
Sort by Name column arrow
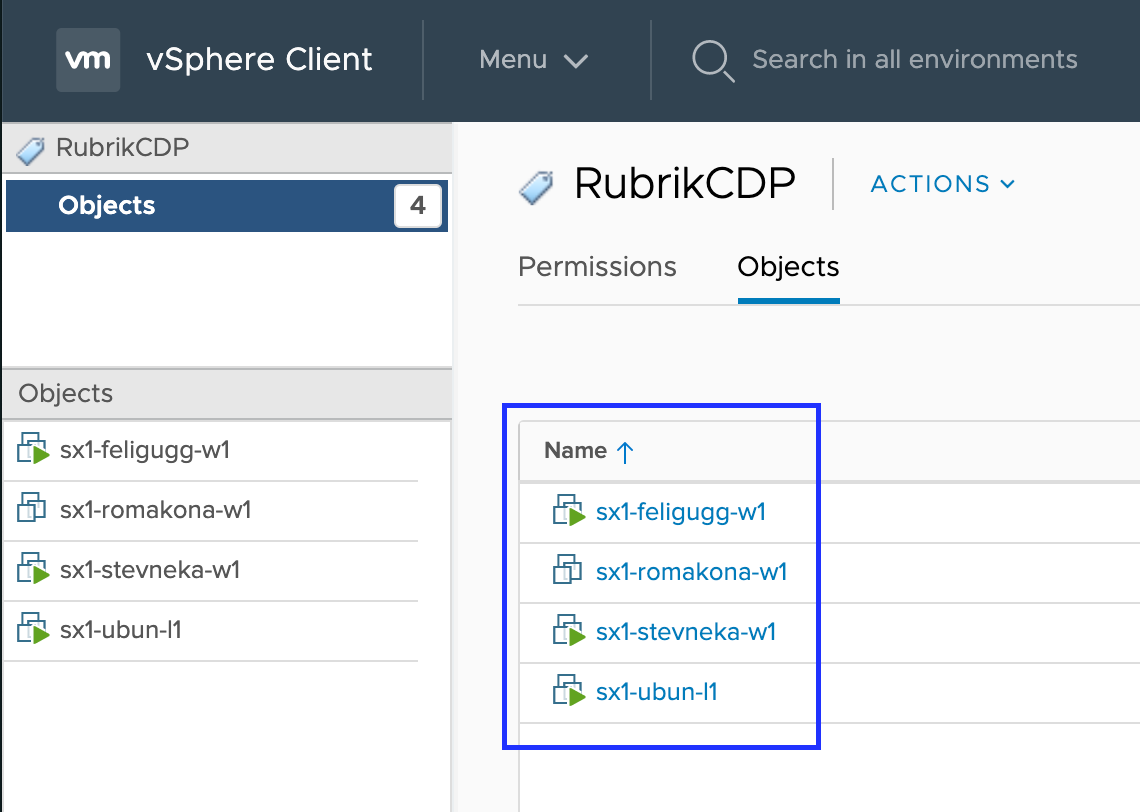(x=625, y=452)
